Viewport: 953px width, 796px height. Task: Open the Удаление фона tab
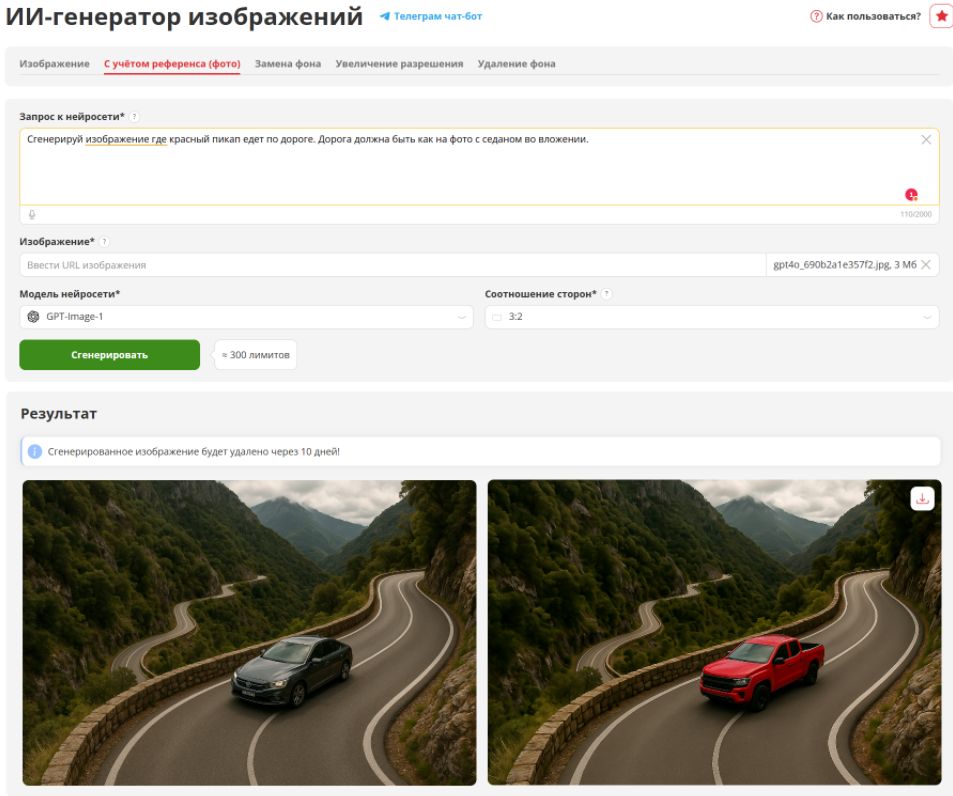coord(516,64)
